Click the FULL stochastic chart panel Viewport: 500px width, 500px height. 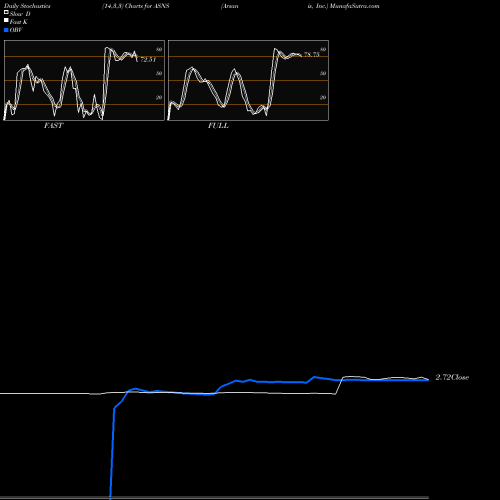coord(248,80)
